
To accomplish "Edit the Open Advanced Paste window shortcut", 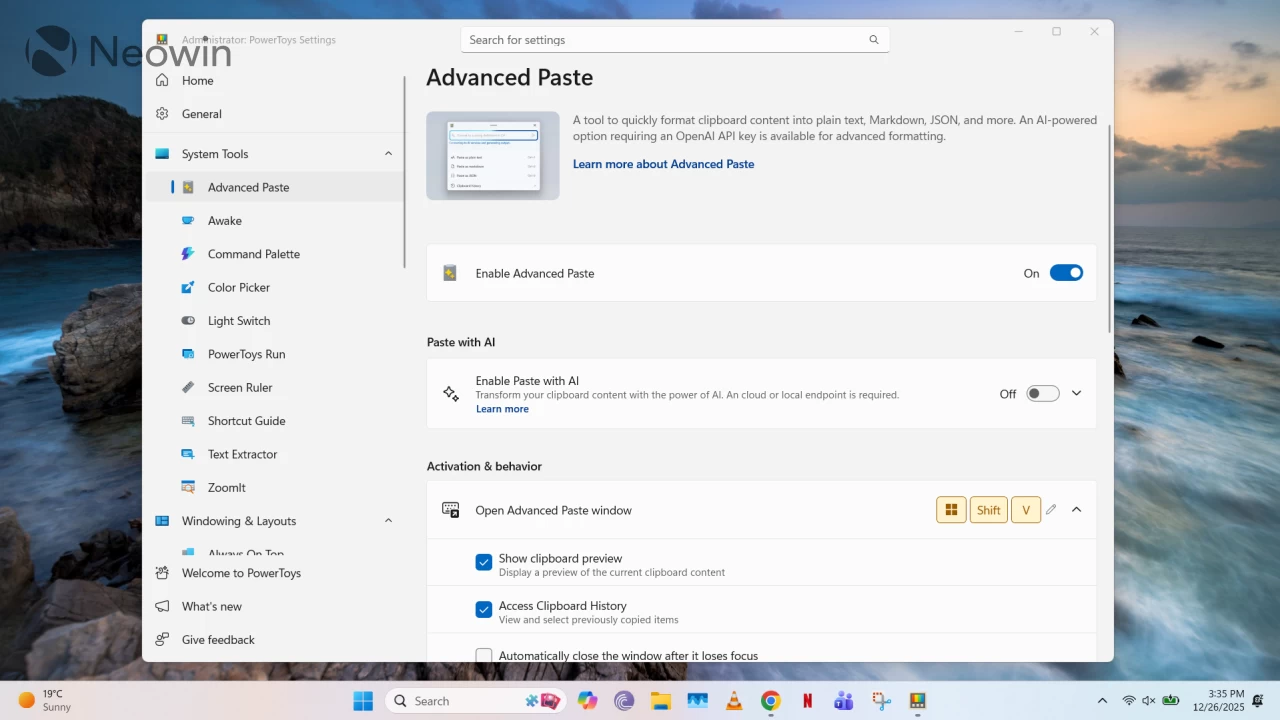I will [x=1051, y=510].
